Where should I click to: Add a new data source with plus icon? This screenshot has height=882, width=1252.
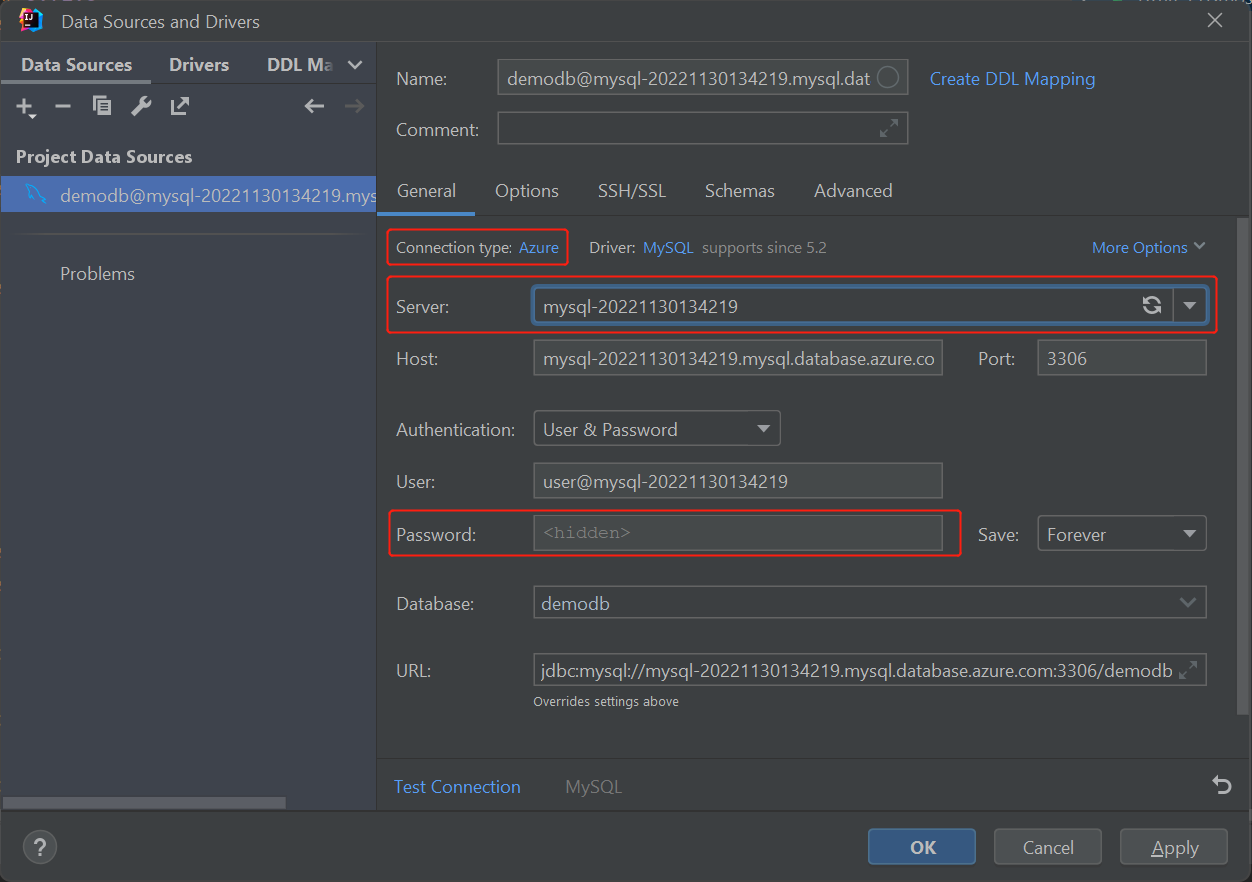click(24, 106)
